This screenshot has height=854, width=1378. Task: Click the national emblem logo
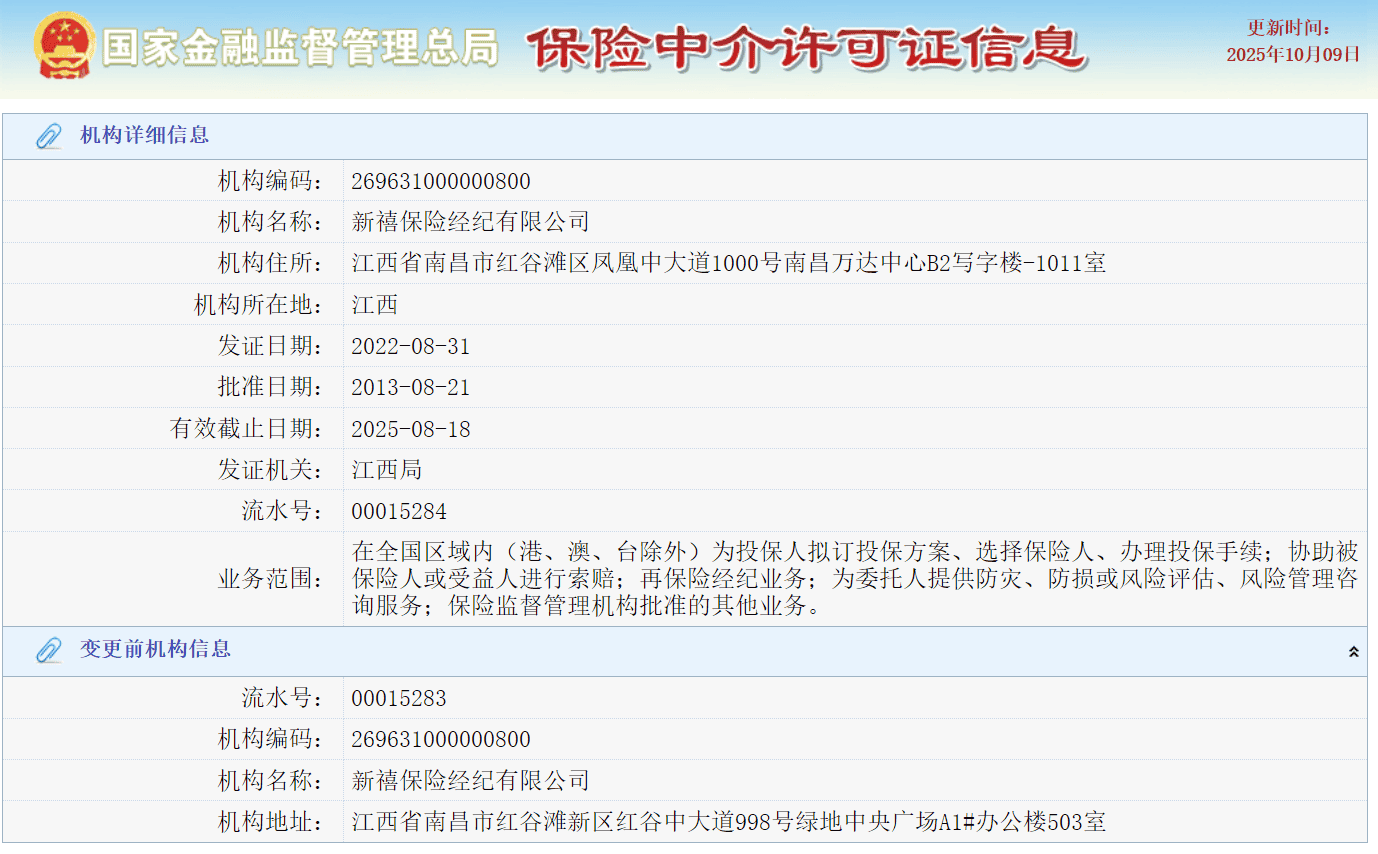click(x=64, y=46)
